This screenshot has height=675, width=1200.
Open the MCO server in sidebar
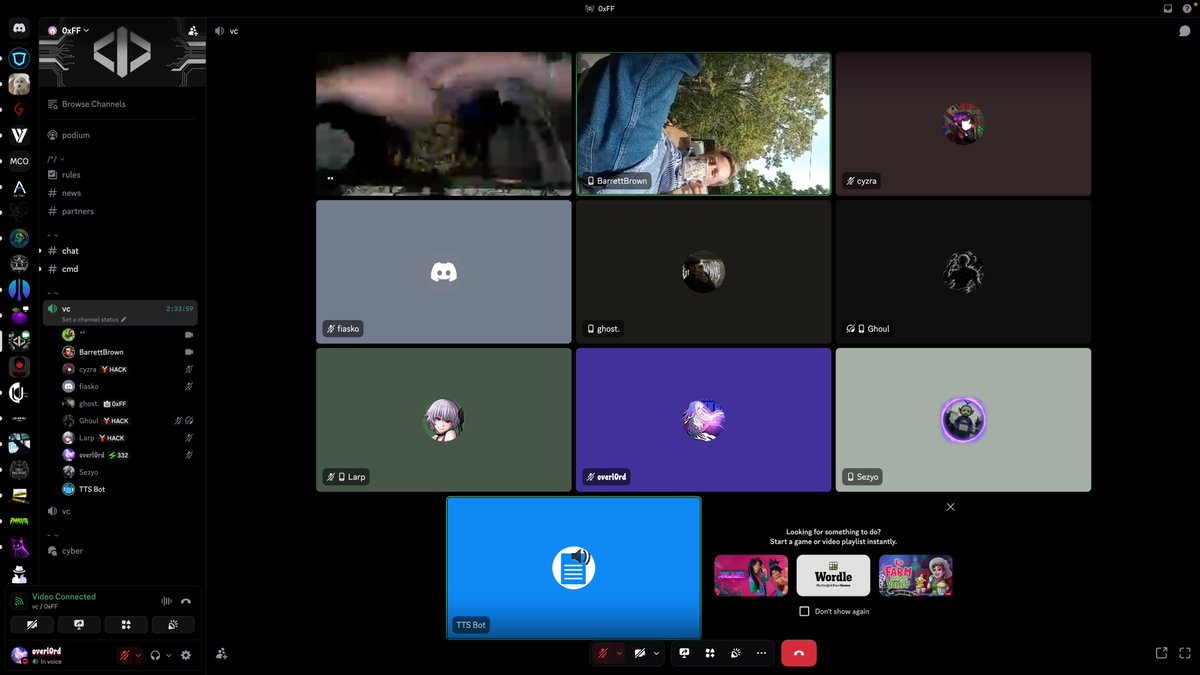19,161
